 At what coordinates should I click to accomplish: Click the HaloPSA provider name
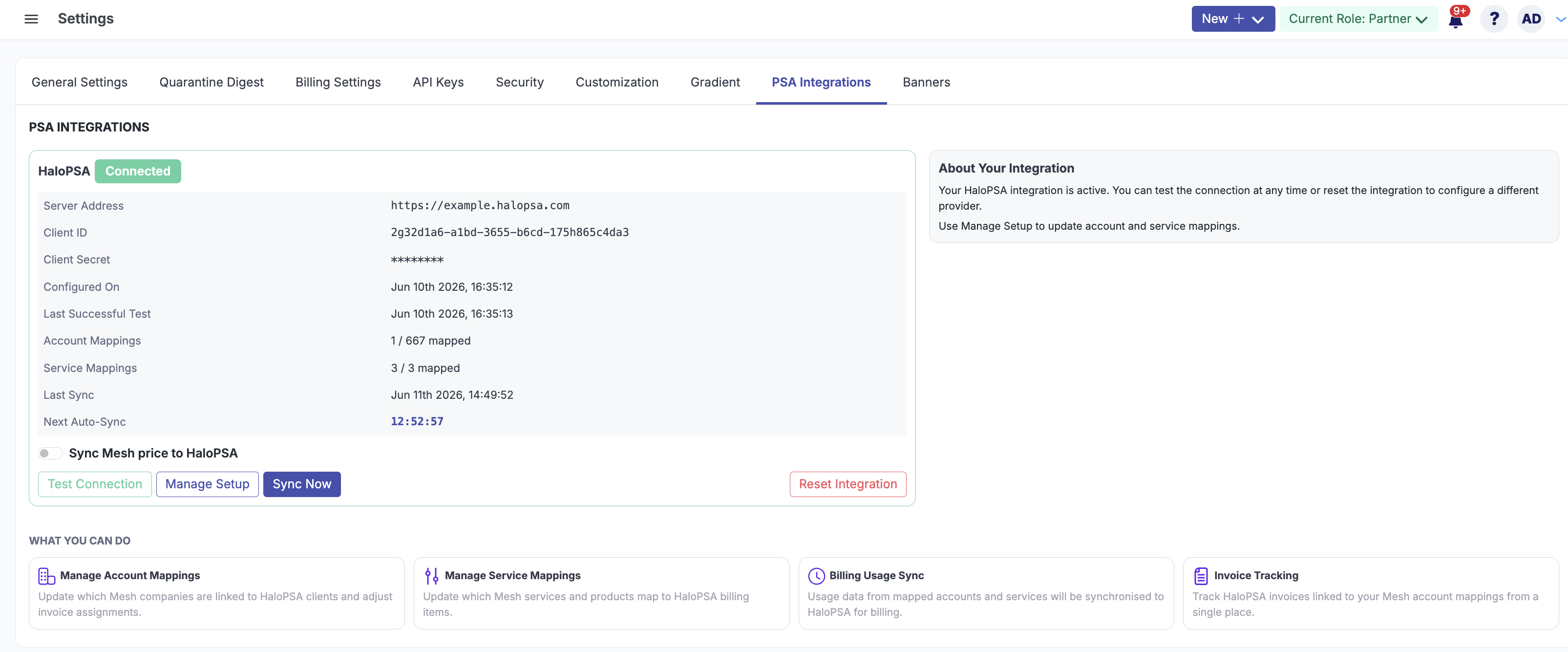(x=64, y=172)
